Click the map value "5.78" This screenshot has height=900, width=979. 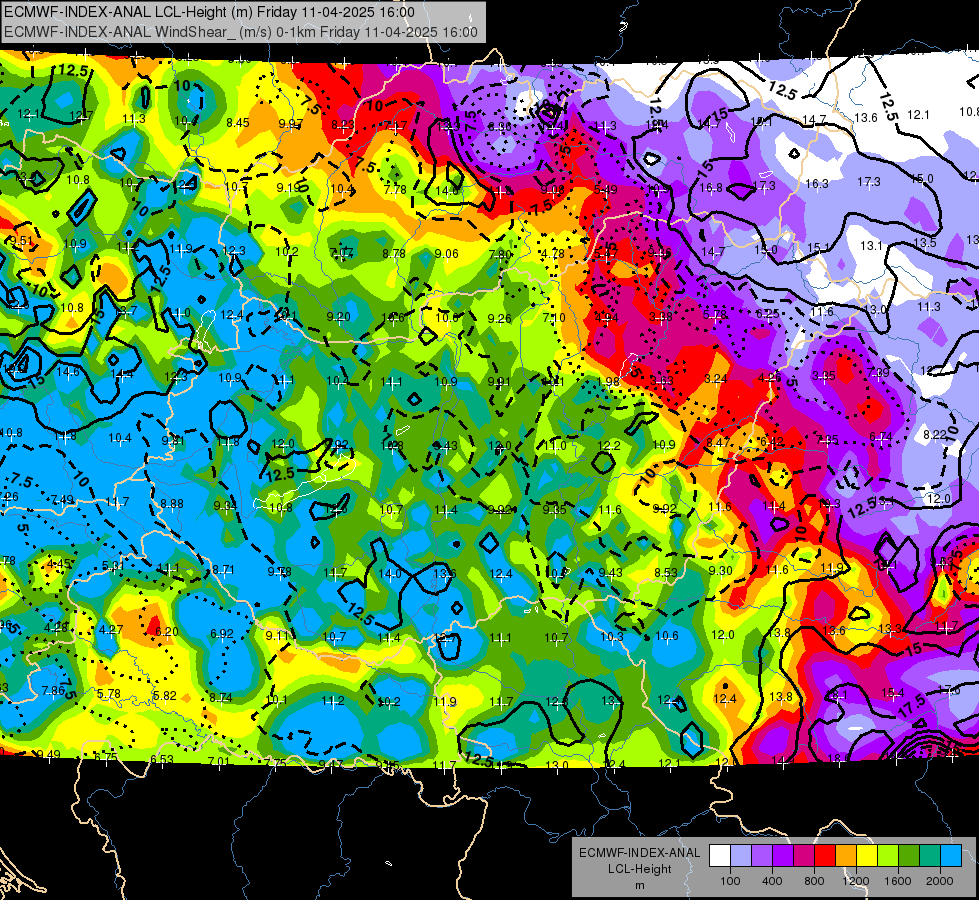109,694
